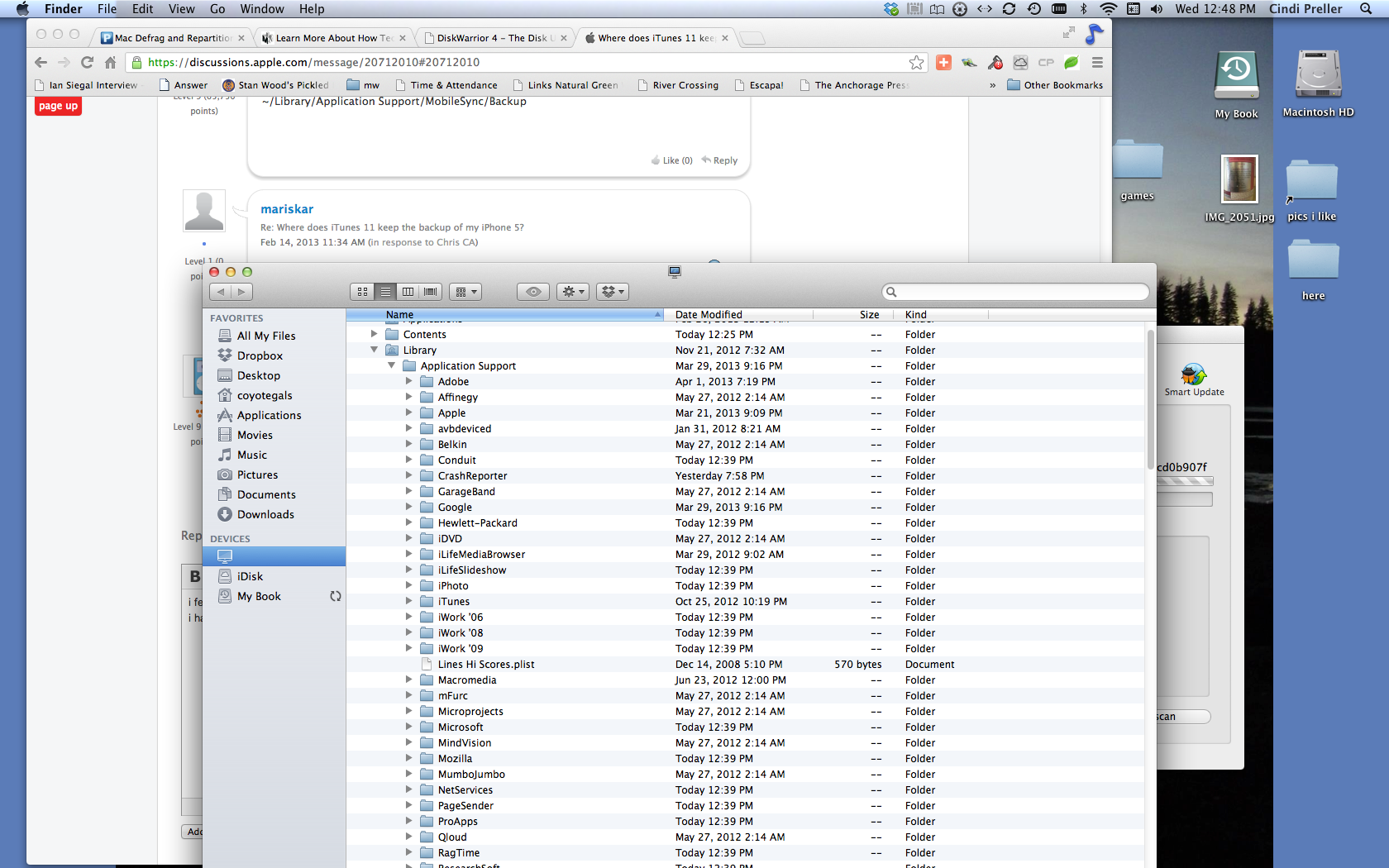The width and height of the screenshot is (1389, 868).
Task: Click the Chrome address bar
Action: pyautogui.click(x=526, y=63)
